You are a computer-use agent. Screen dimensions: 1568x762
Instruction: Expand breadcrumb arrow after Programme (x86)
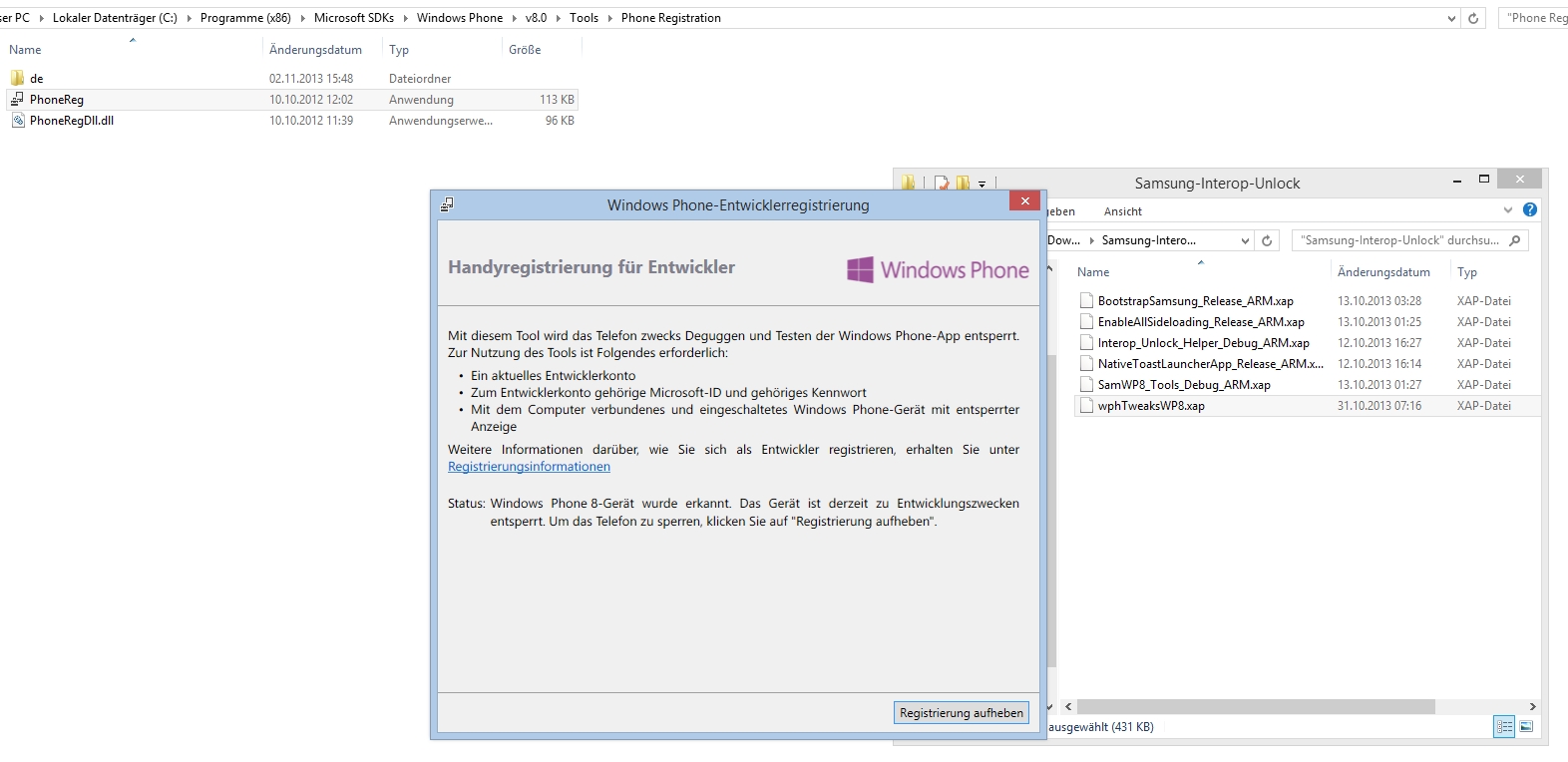(302, 18)
